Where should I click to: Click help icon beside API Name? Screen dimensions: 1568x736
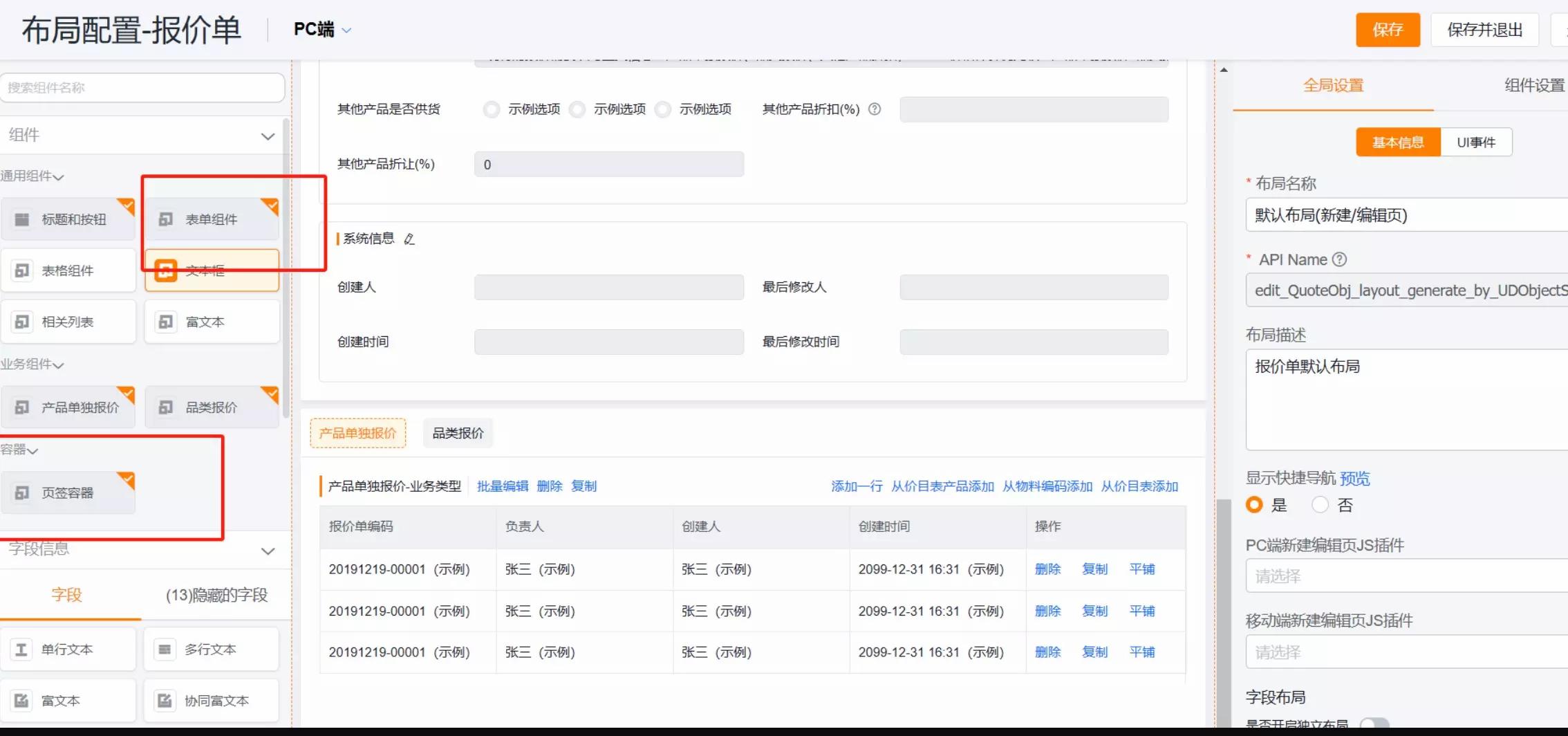click(x=1339, y=259)
